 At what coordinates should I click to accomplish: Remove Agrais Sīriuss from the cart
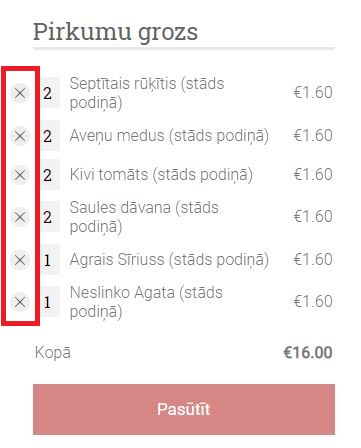point(20,260)
